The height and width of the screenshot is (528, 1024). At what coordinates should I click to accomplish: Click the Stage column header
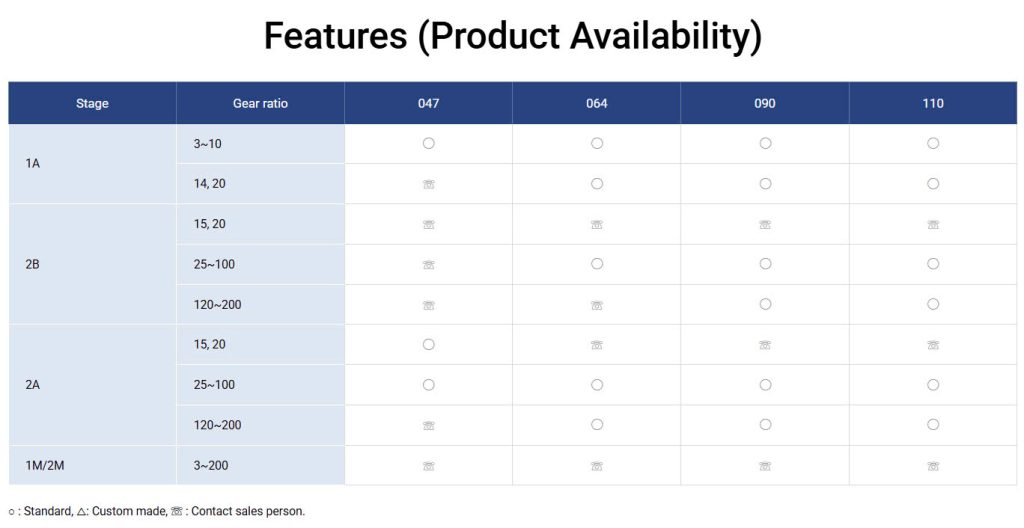coord(92,103)
